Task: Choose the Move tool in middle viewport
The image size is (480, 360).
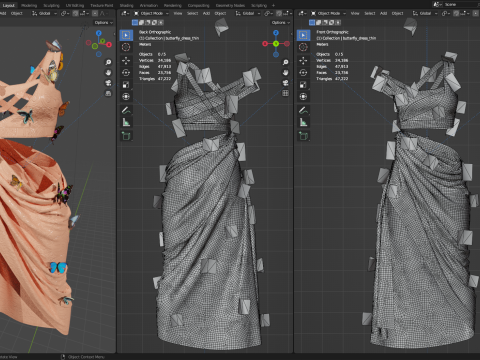Action: click(126, 60)
